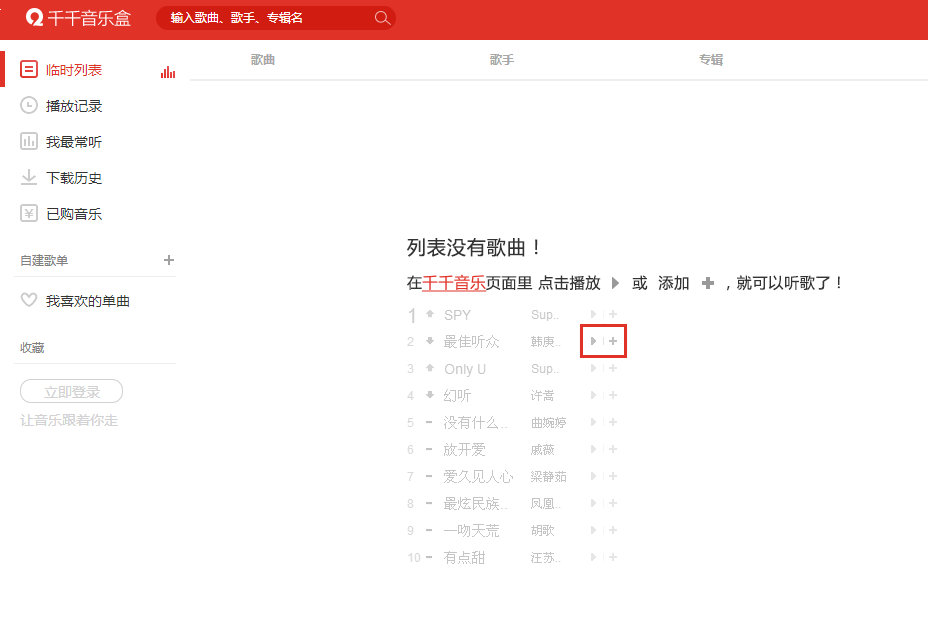
Task: Click the plus icon beside 自建歌单
Action: 169,260
